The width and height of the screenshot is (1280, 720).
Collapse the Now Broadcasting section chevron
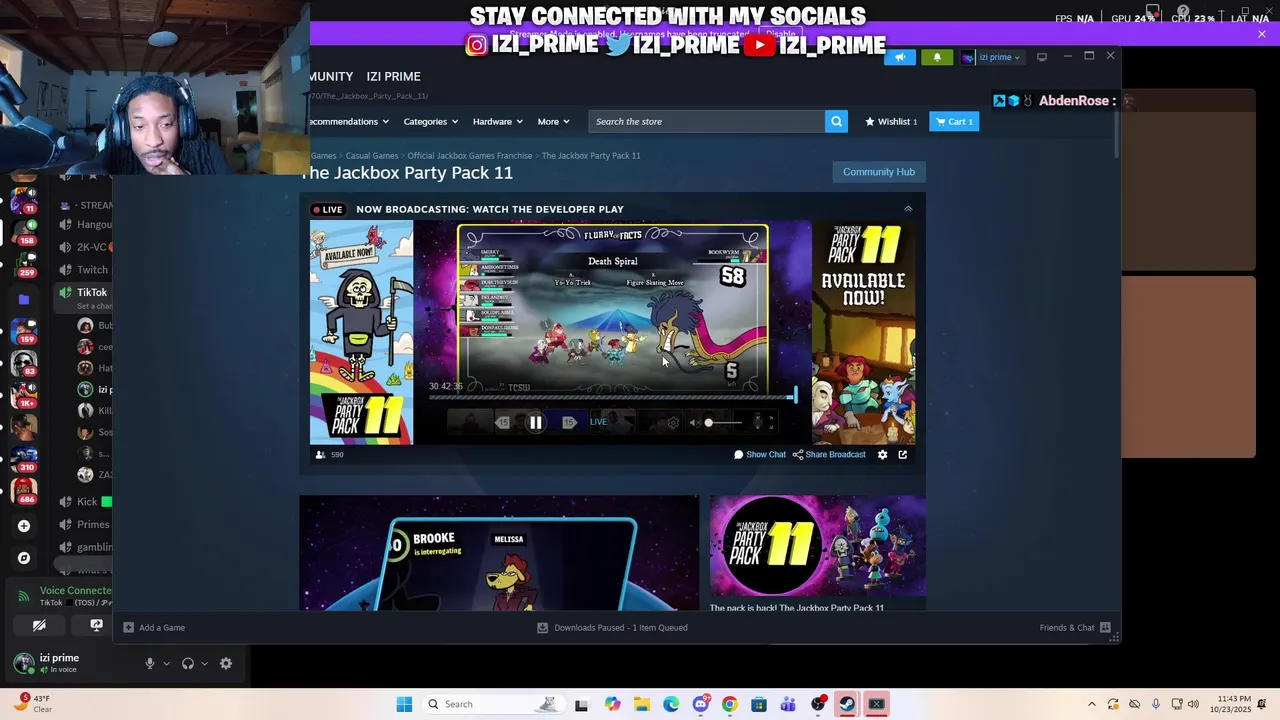click(x=908, y=209)
